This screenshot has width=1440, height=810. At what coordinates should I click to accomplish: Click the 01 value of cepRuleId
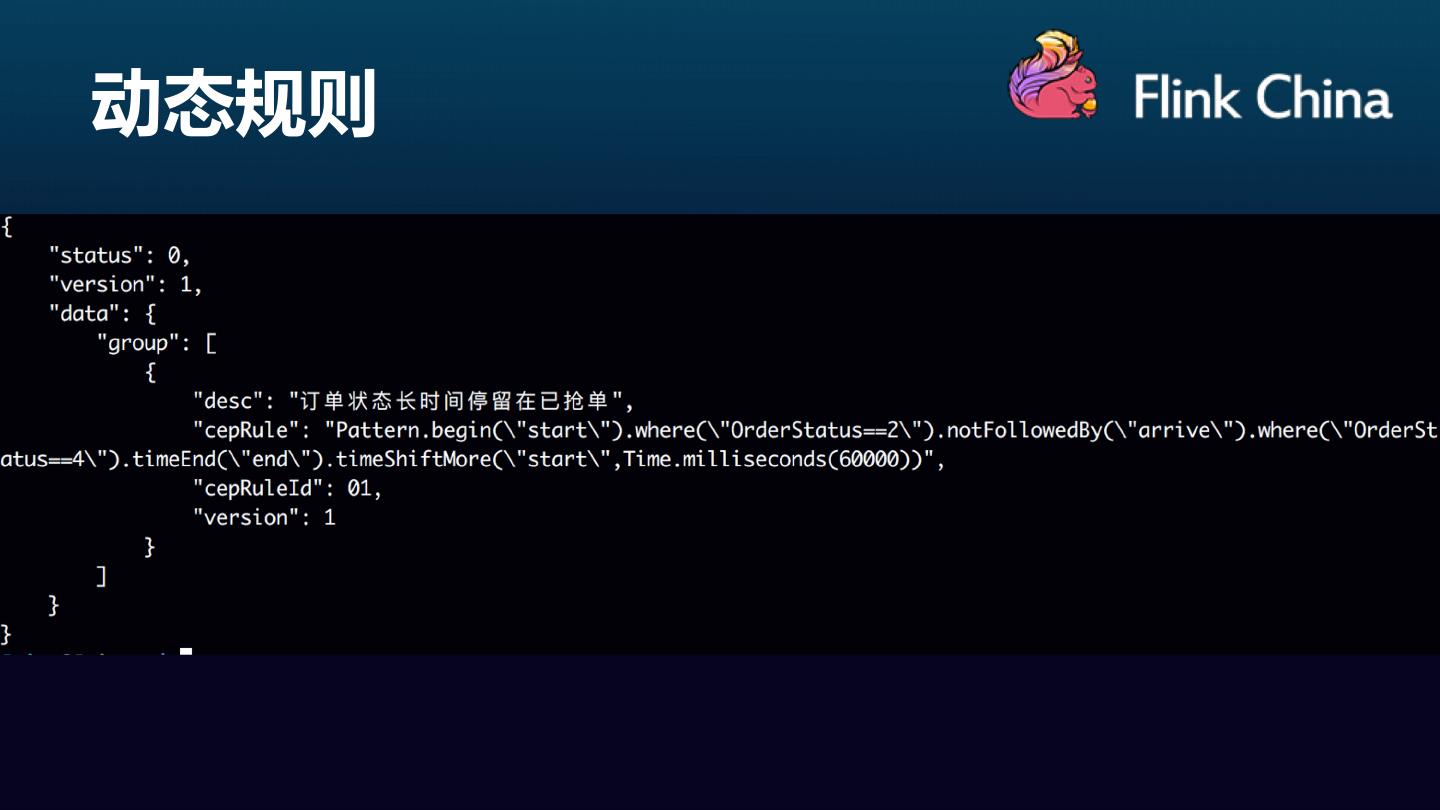pos(359,489)
